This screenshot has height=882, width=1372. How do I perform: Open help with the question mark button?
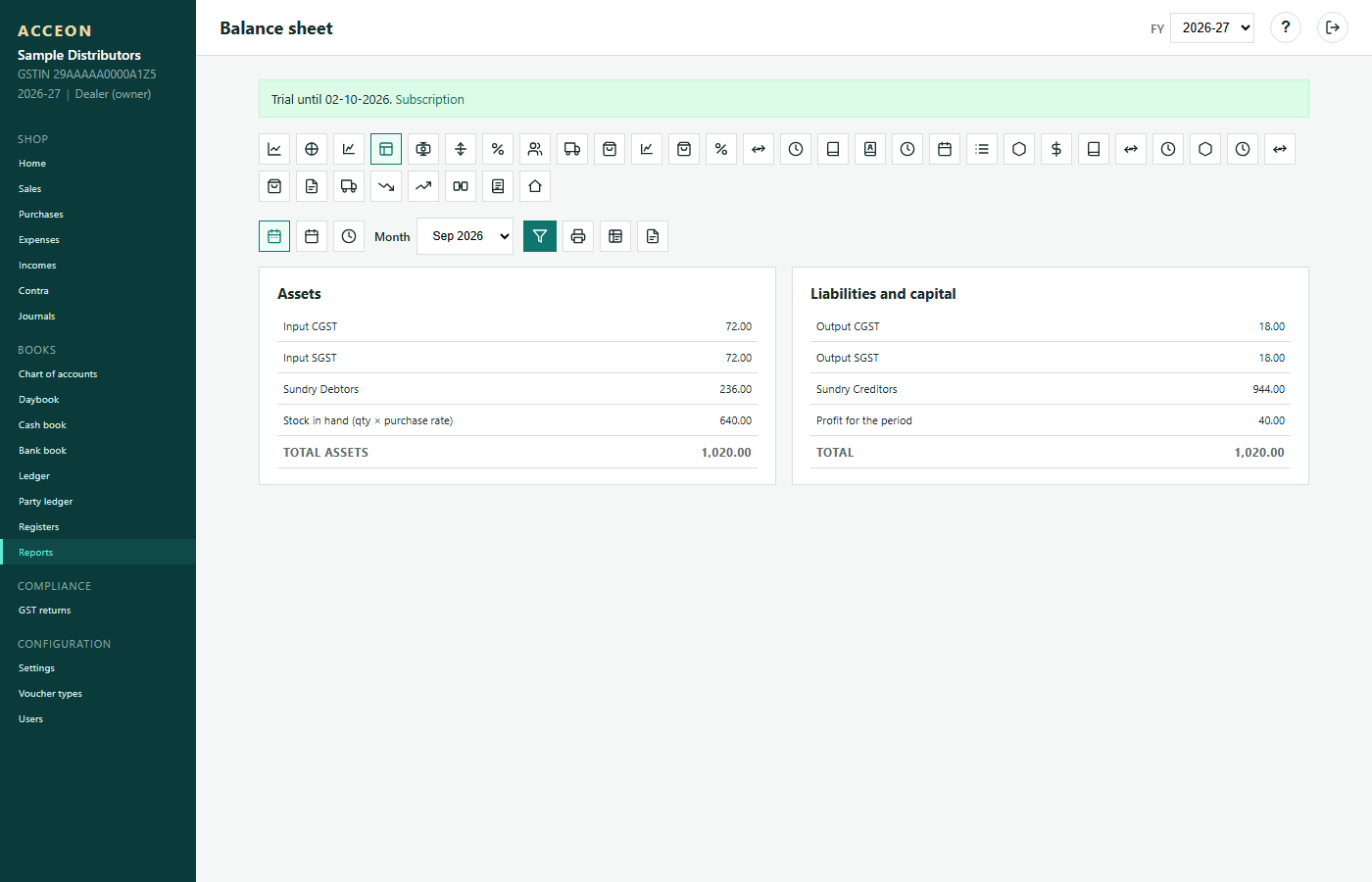pos(1286,27)
